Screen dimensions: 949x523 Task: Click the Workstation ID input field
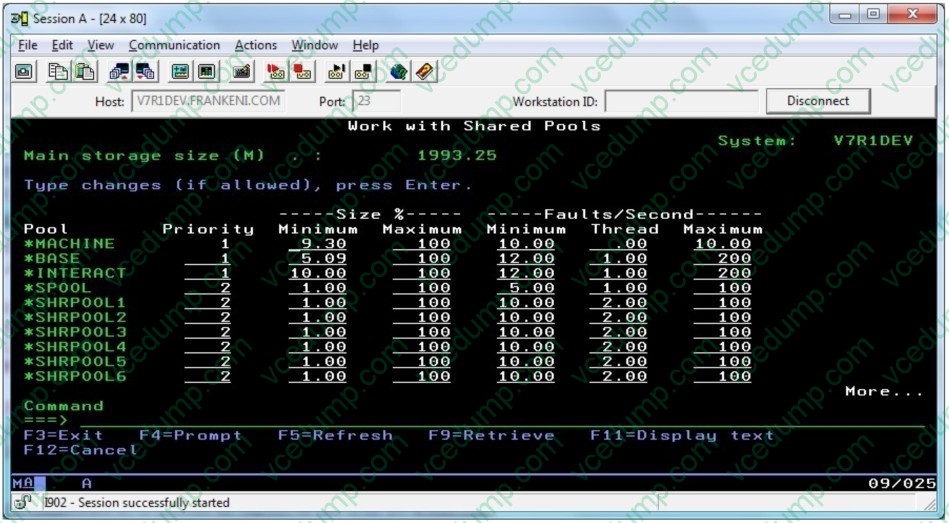click(680, 101)
